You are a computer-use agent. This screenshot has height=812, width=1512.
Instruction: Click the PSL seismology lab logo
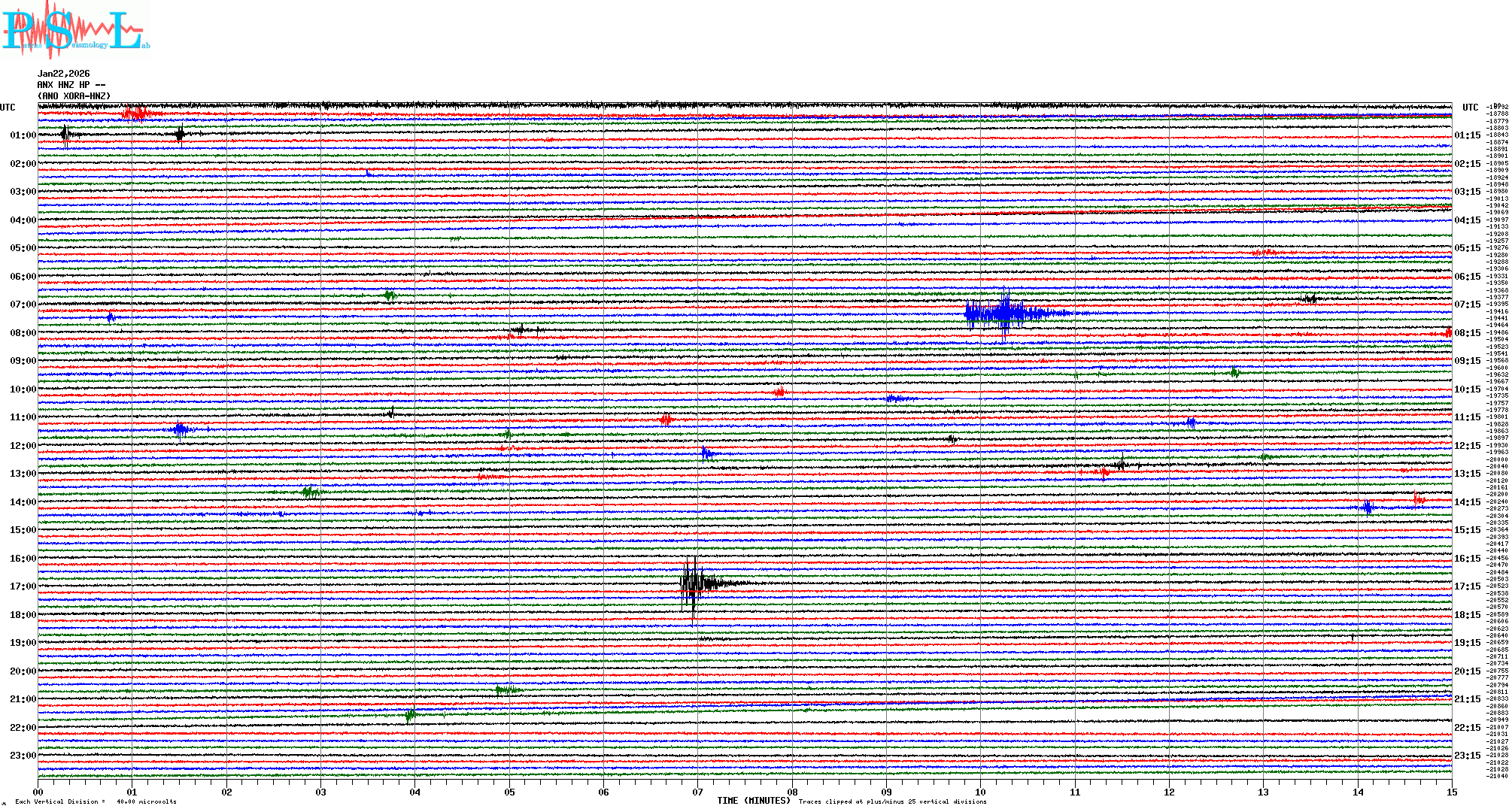point(75,30)
